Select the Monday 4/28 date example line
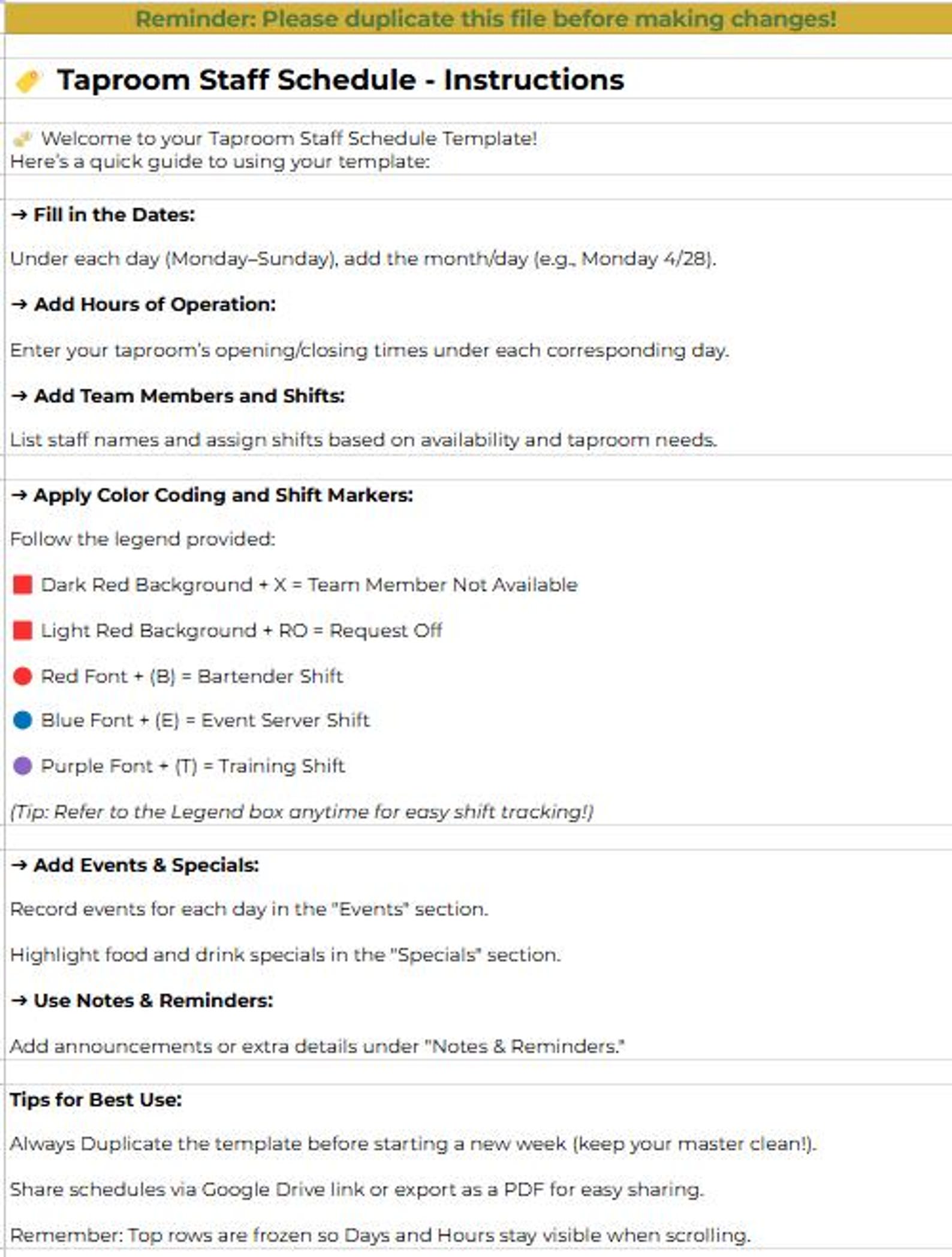The width and height of the screenshot is (952, 1257). pos(363,259)
